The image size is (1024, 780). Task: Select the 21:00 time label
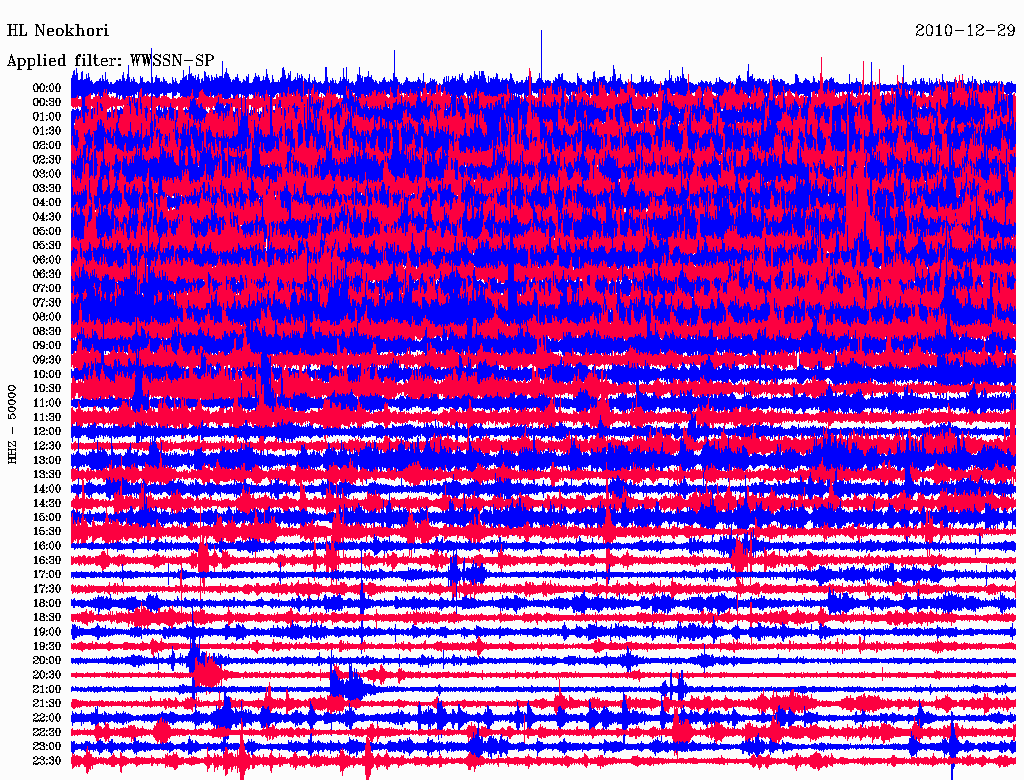(x=47, y=690)
